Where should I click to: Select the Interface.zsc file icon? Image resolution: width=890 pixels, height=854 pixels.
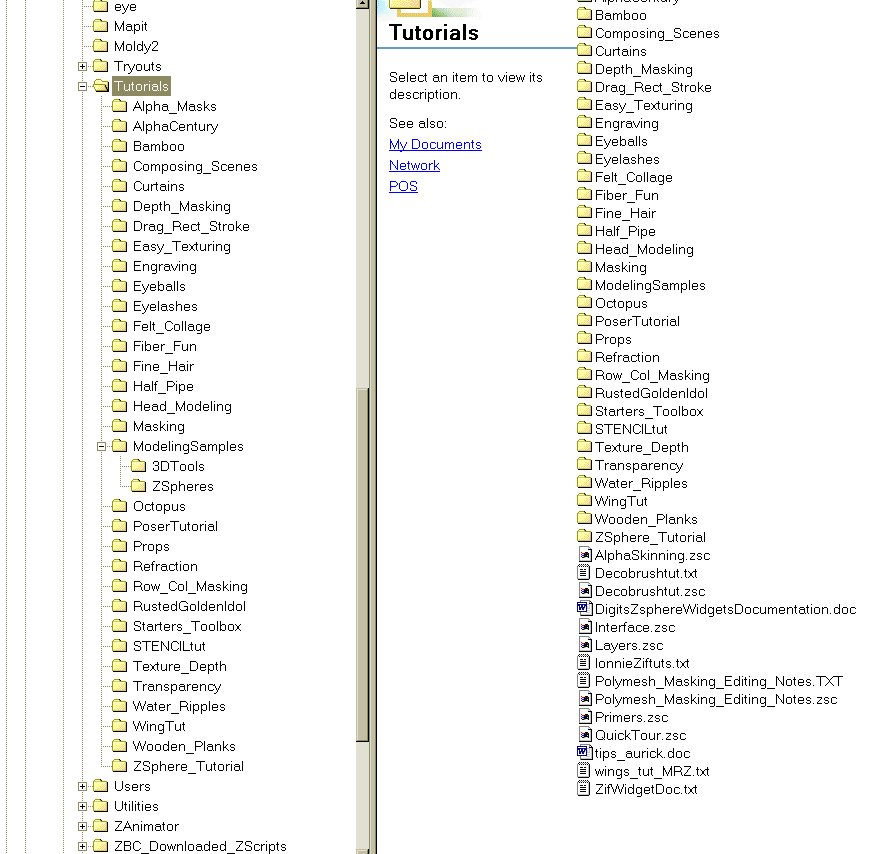pyautogui.click(x=585, y=627)
